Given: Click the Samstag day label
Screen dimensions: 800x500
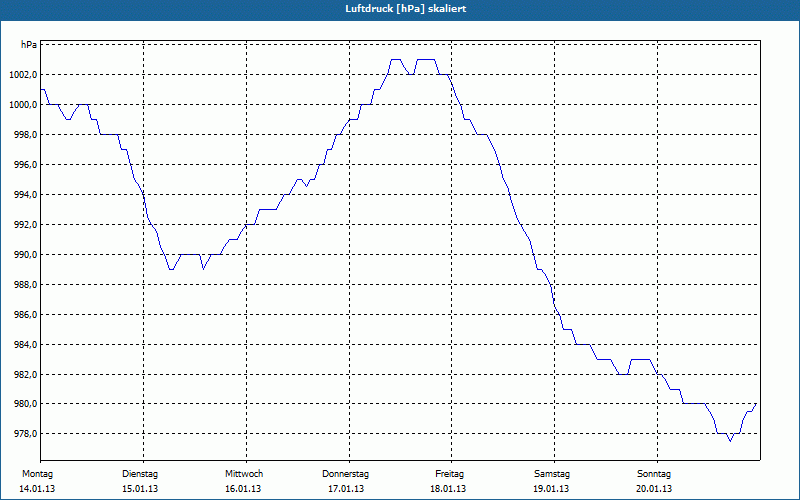Looking at the screenshot, I should [x=552, y=474].
